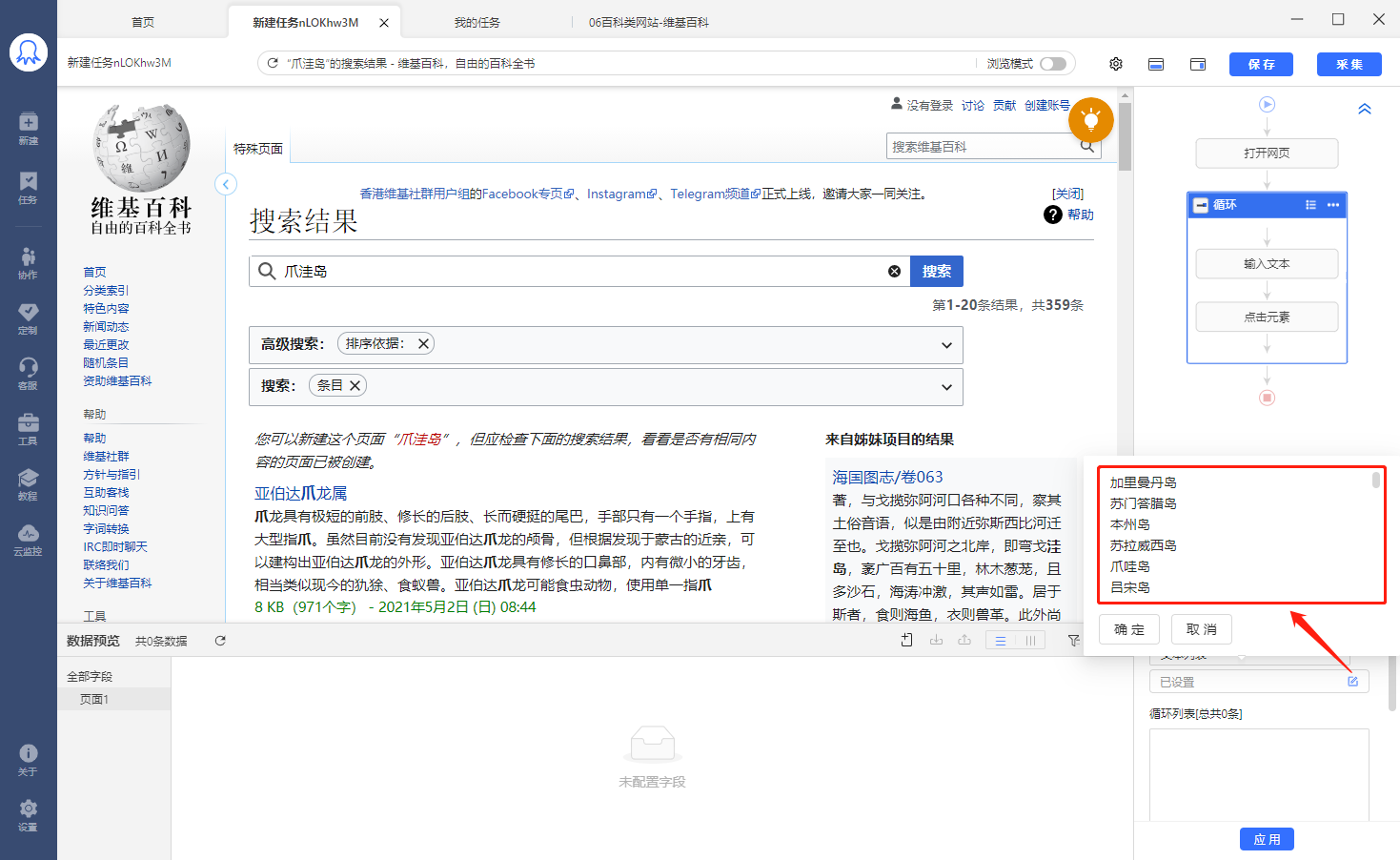1400x860 pixels.
Task: Expand the 搜索 条目 dropdown chevron
Action: pyautogui.click(x=946, y=387)
